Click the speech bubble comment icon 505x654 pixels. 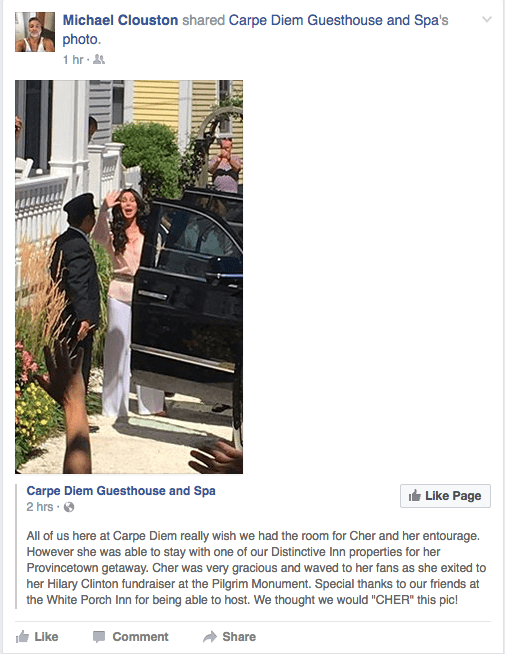pyautogui.click(x=99, y=637)
